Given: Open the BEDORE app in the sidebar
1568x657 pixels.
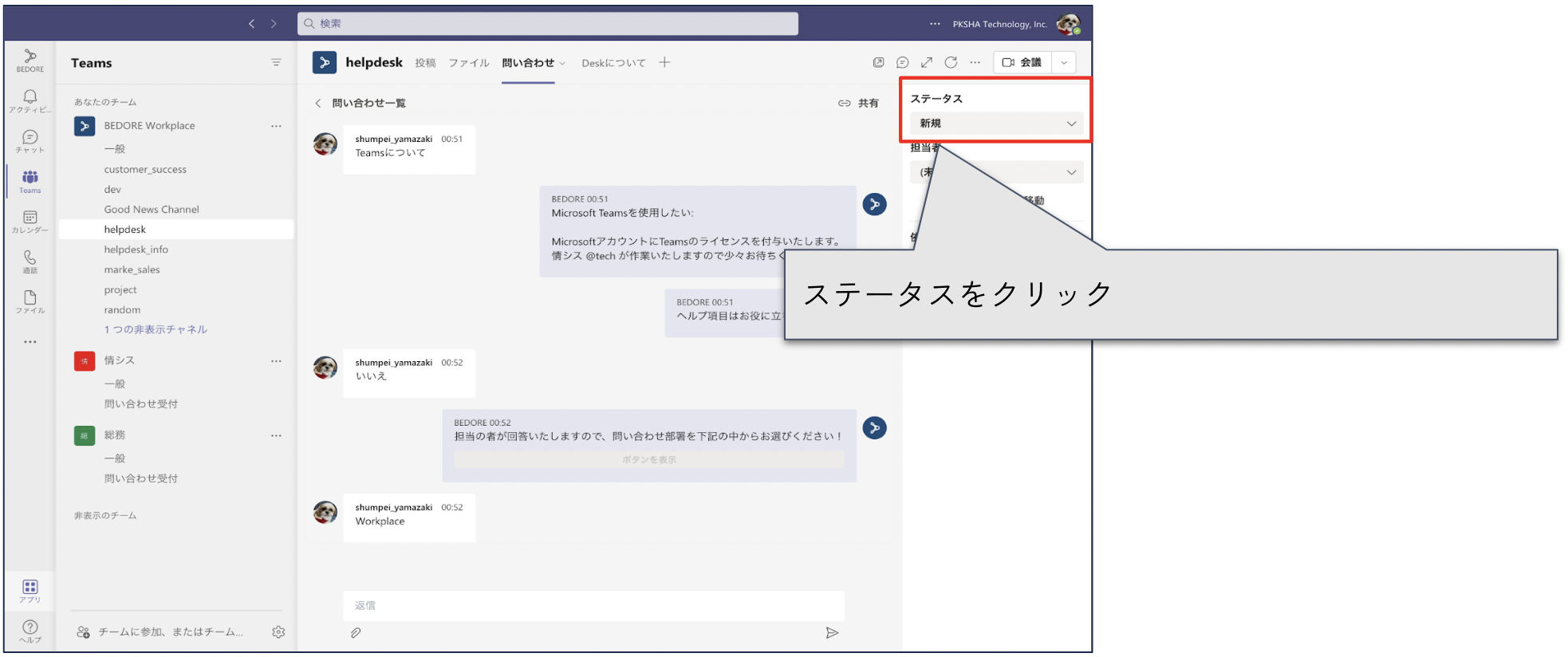Looking at the screenshot, I should (30, 60).
